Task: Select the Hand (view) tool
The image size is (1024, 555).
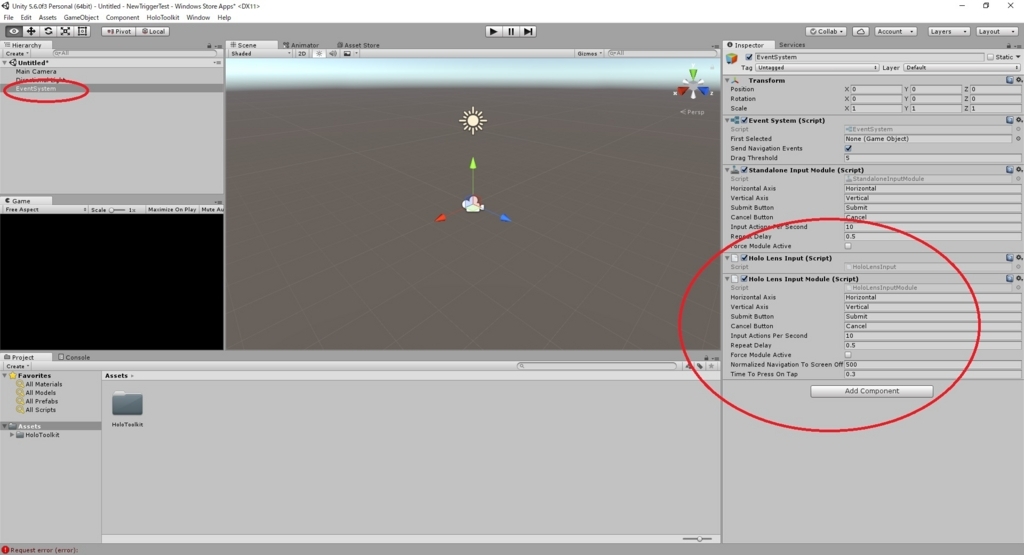Action: tap(13, 31)
